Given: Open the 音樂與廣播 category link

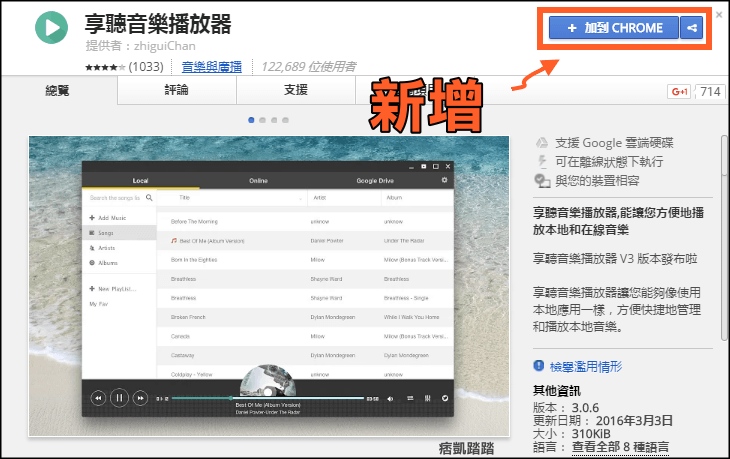Looking at the screenshot, I should 211,67.
